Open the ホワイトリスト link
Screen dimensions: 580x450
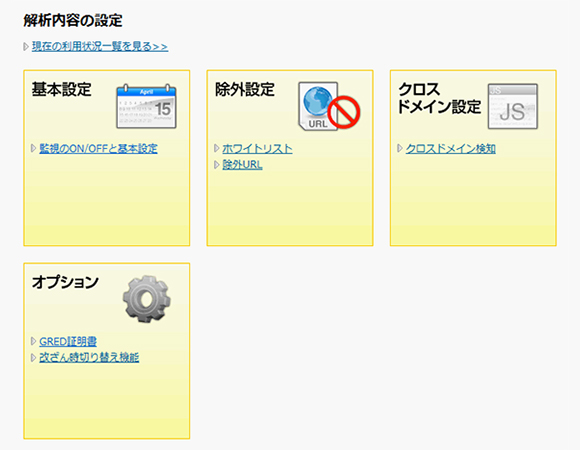coord(257,149)
